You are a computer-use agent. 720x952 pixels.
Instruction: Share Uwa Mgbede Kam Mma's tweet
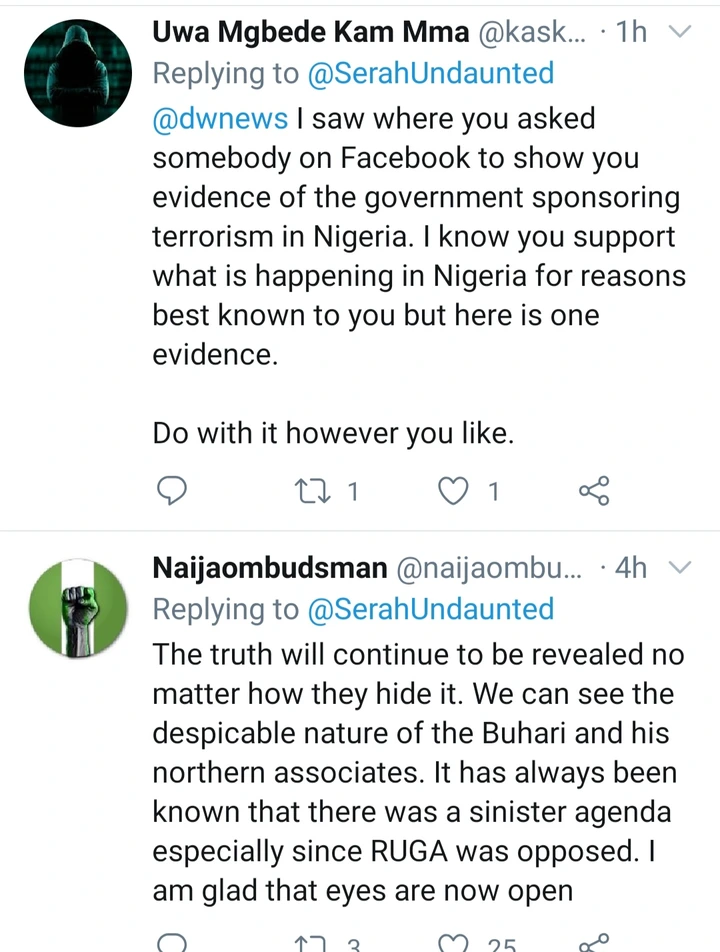(x=594, y=491)
